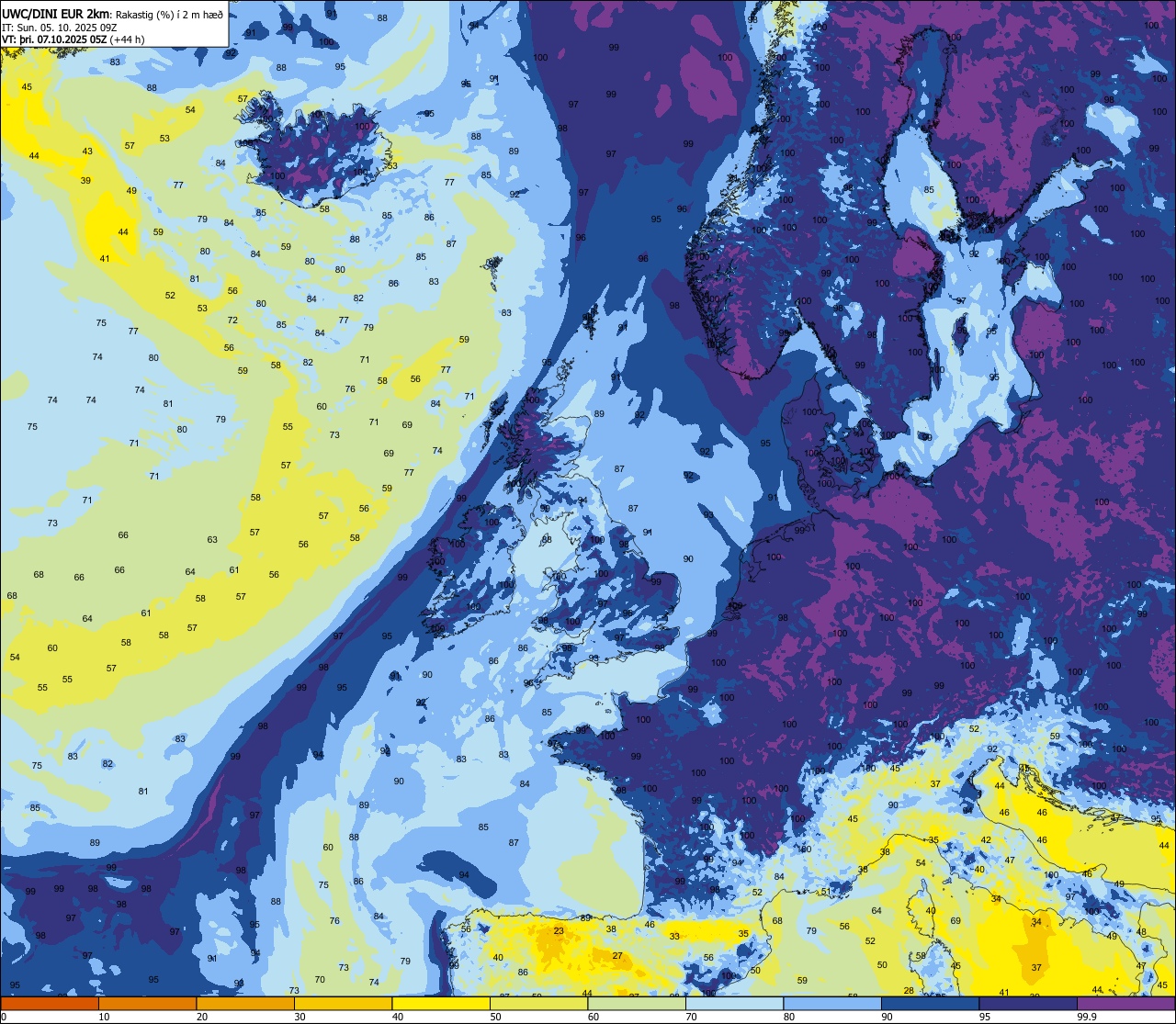Click the pale green 60–70 legend swatch
This screenshot has height=1024, width=1176.
[637, 1003]
